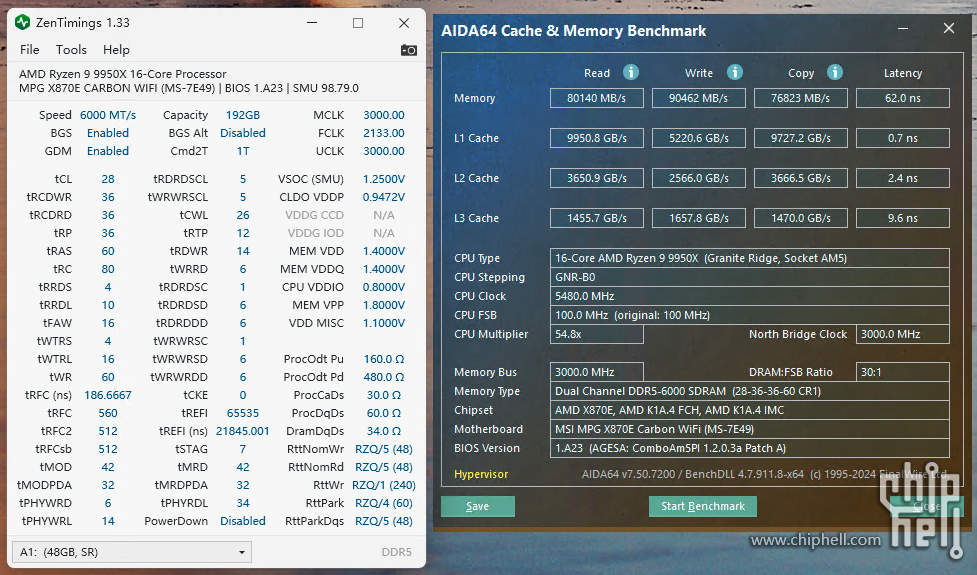Click the ProcOdt Pu value 160.0 Ω
The width and height of the screenshot is (977, 575).
(x=384, y=359)
